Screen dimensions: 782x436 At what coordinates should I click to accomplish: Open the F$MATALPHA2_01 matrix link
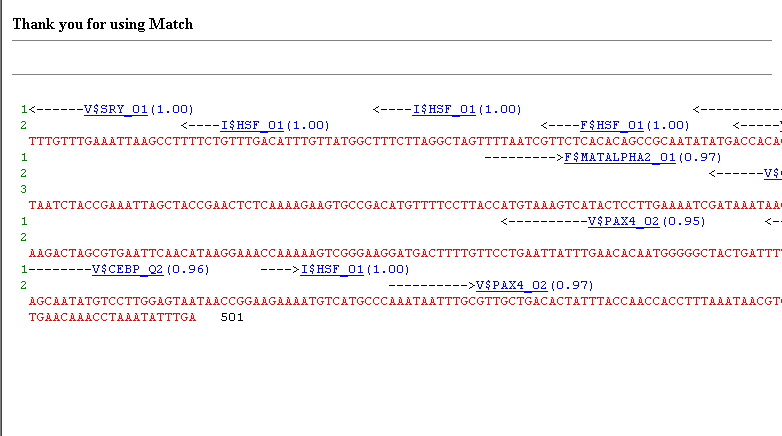point(620,157)
